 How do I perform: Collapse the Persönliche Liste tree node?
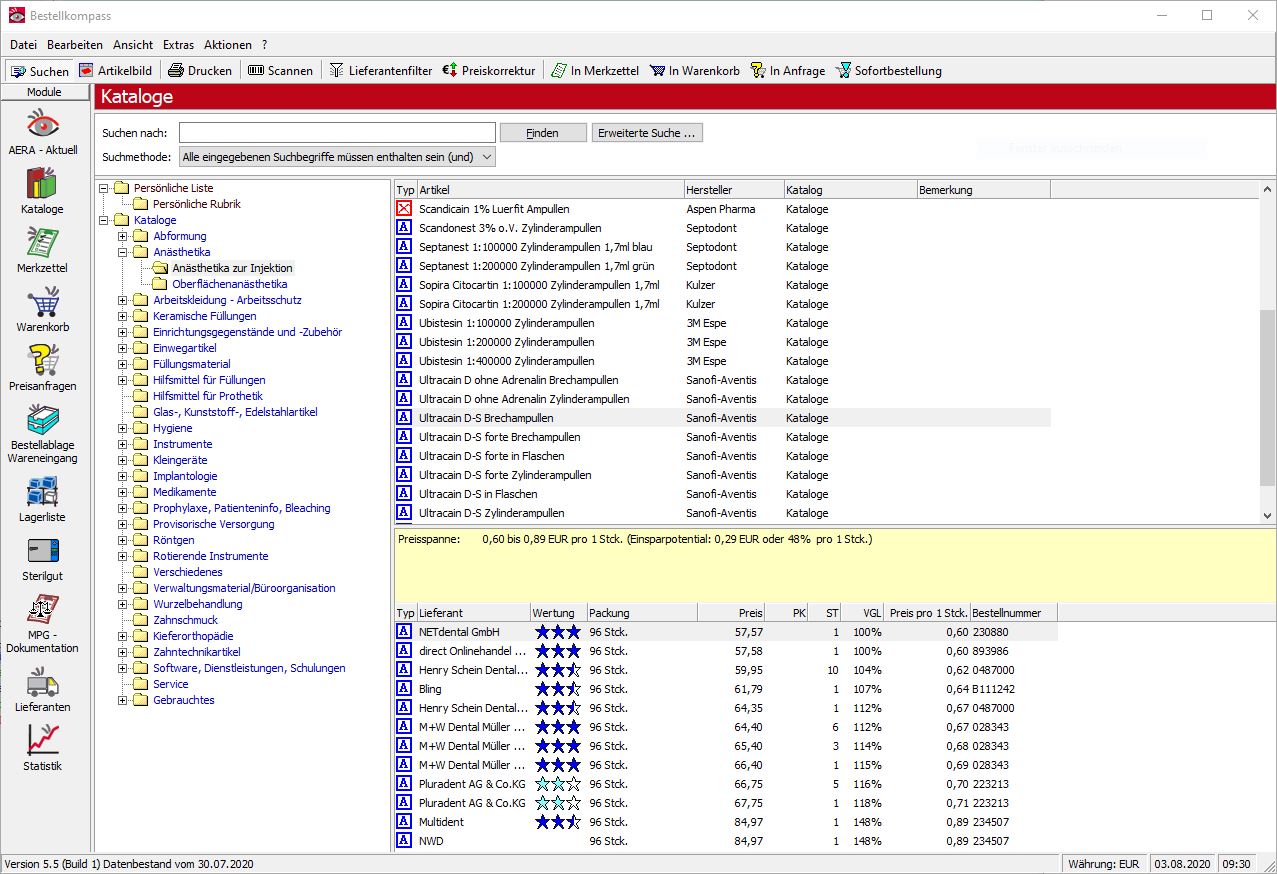click(x=104, y=188)
